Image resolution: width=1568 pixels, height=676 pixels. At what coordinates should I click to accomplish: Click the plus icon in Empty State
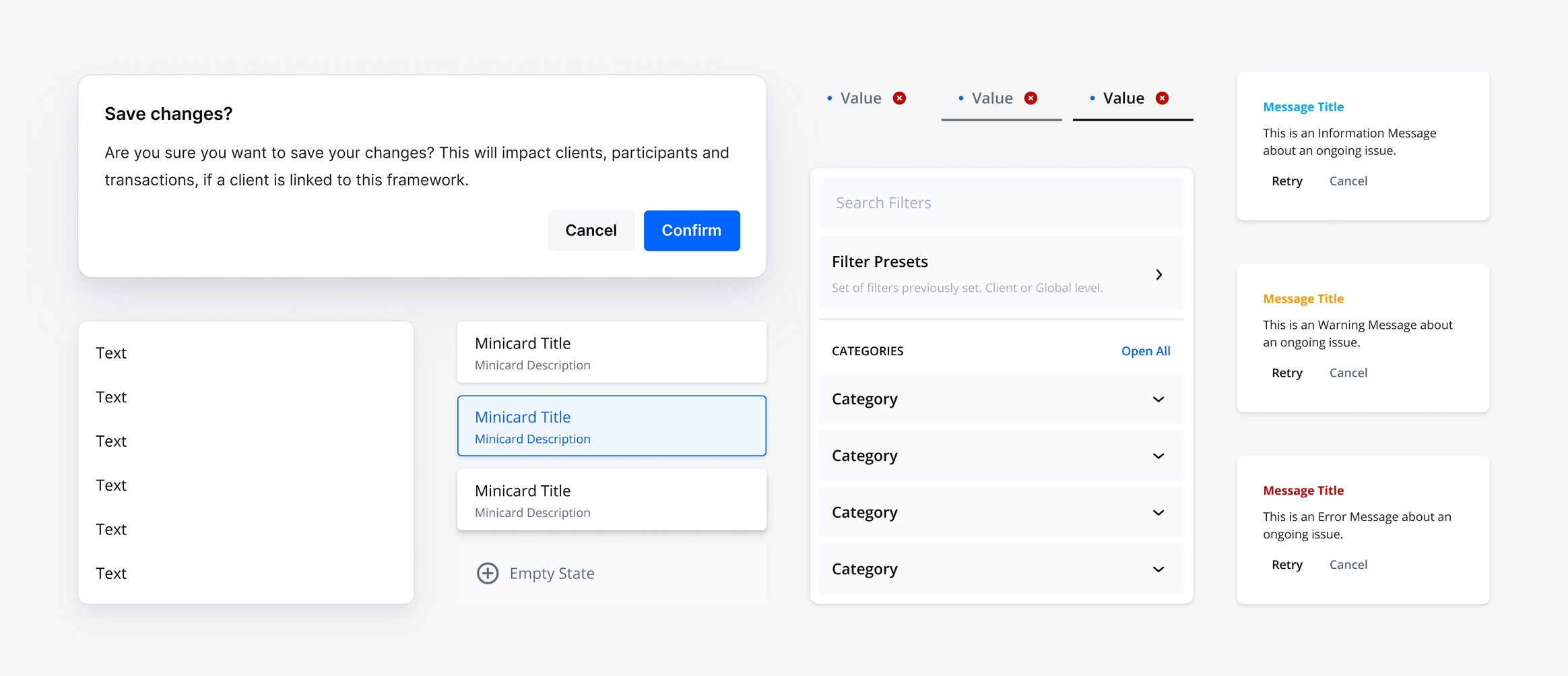[488, 573]
